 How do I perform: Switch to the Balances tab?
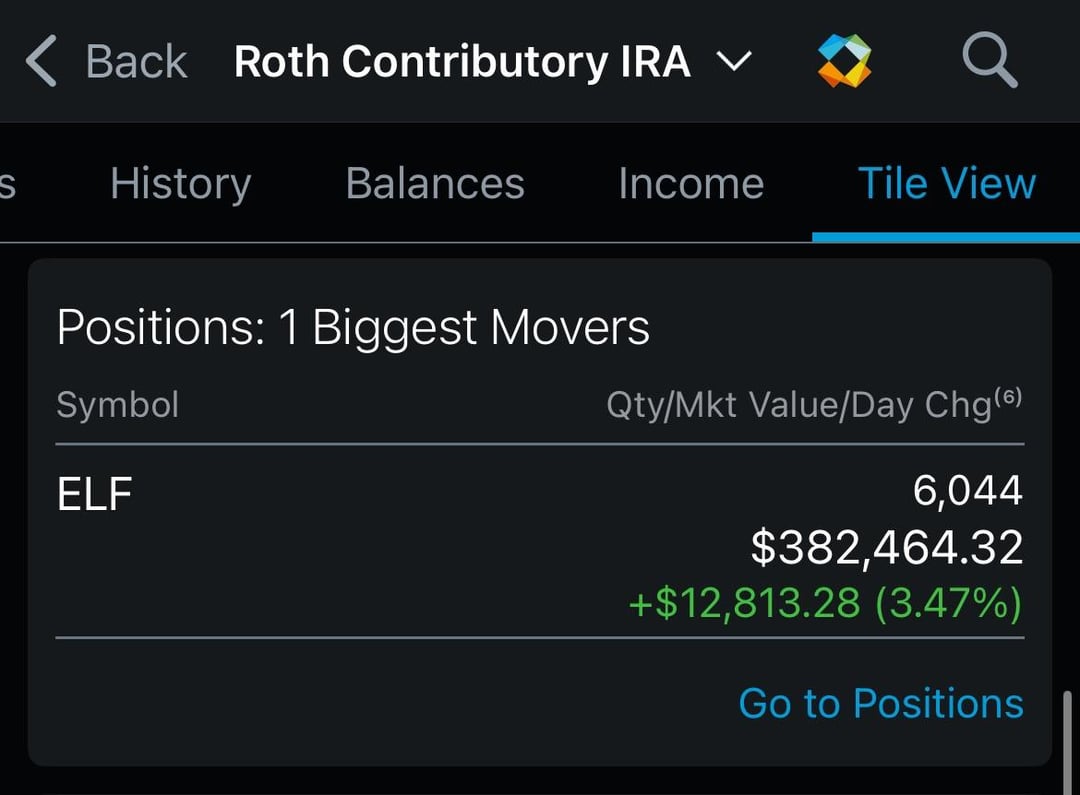click(435, 184)
